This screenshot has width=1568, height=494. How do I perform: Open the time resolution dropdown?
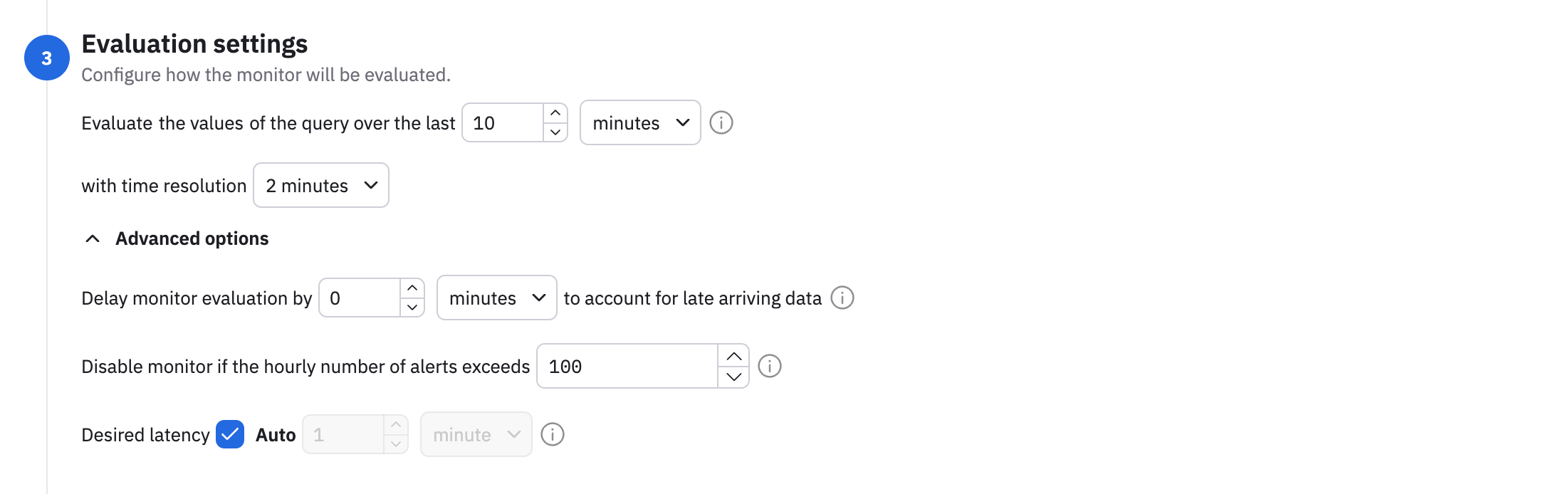tap(321, 186)
